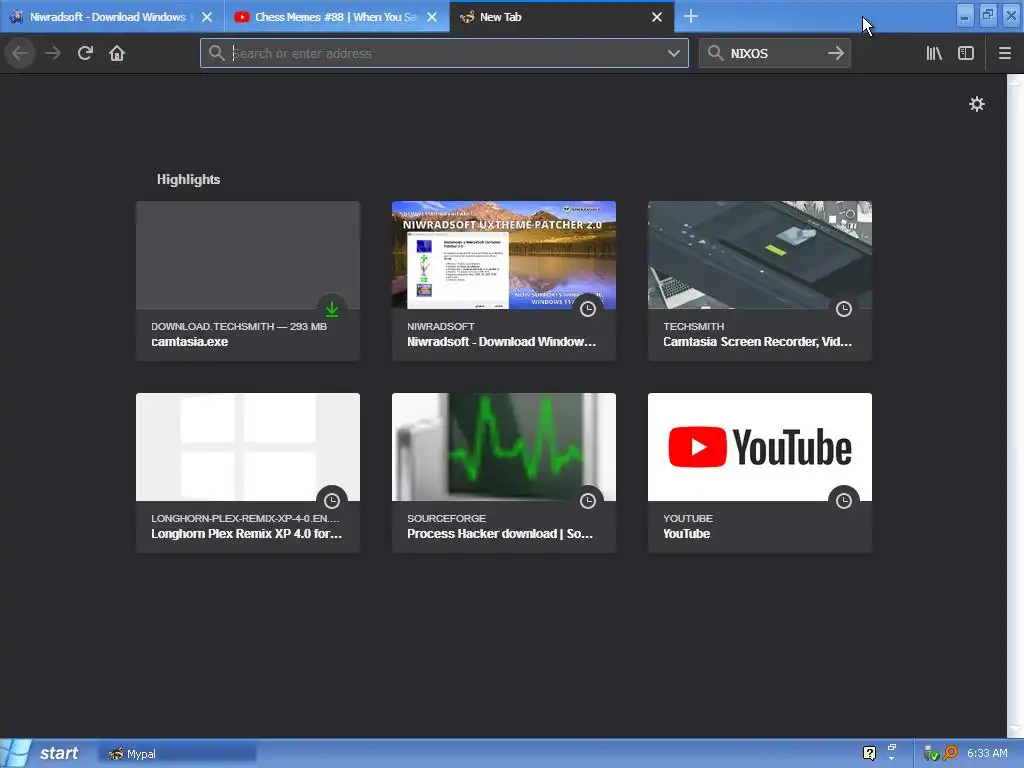Click the Windows flag logo on start
The width and height of the screenshot is (1024, 768).
17,754
